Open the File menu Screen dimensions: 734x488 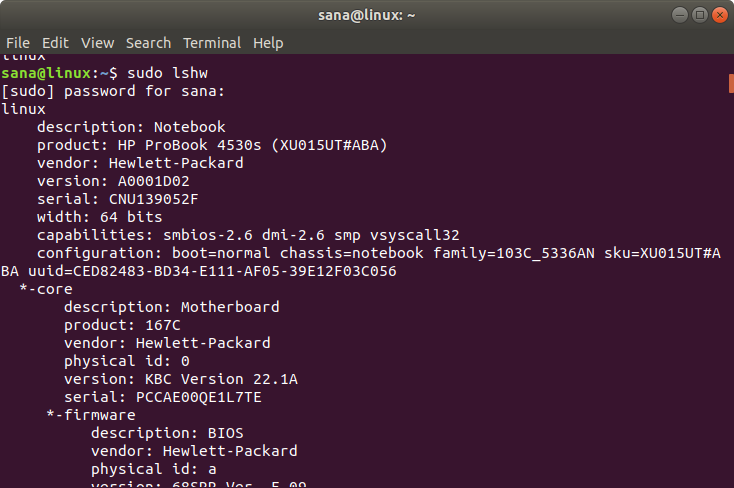(18, 43)
